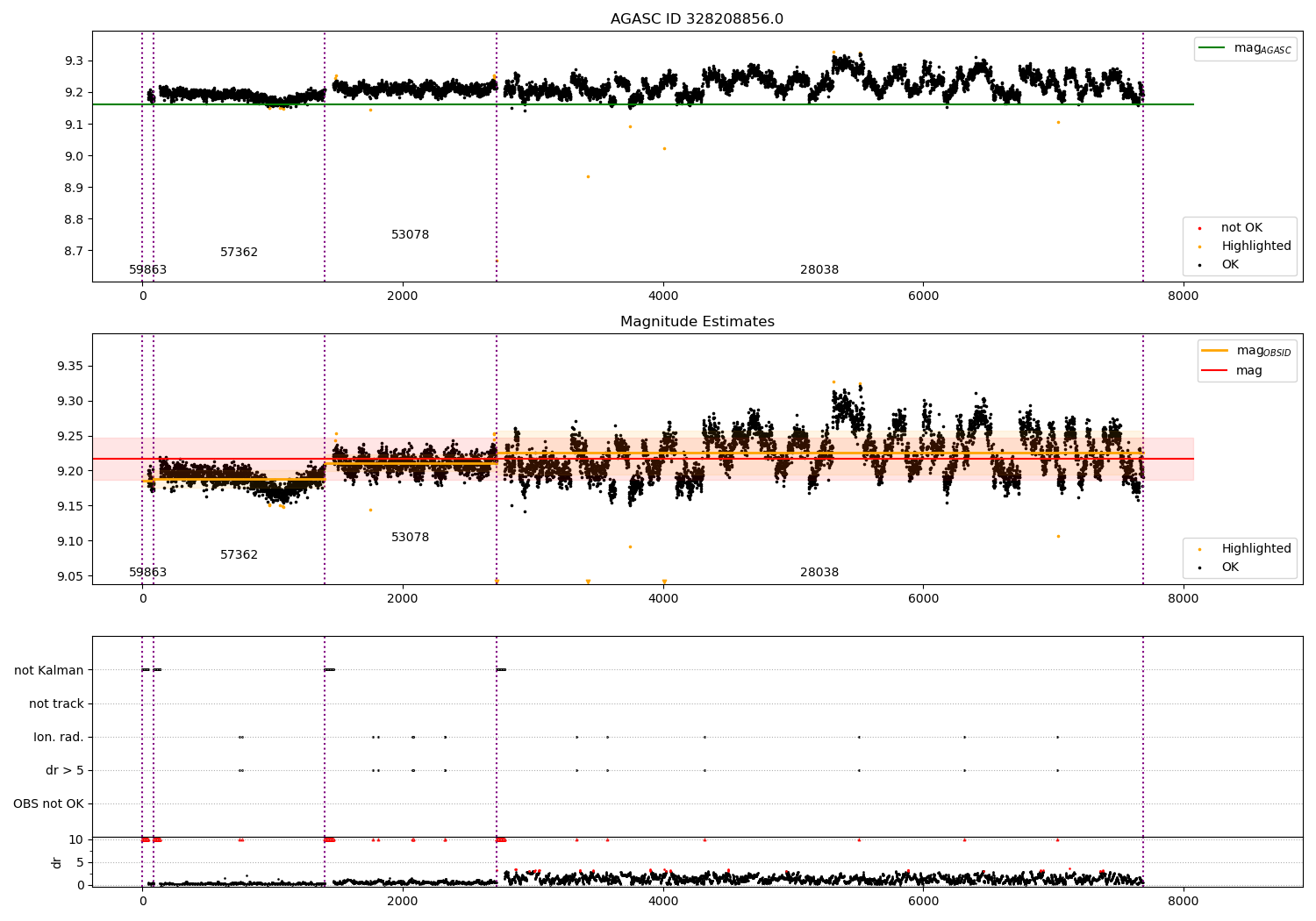
Task: Click the 'Ion. rad.' row label
Action: click(x=59, y=738)
